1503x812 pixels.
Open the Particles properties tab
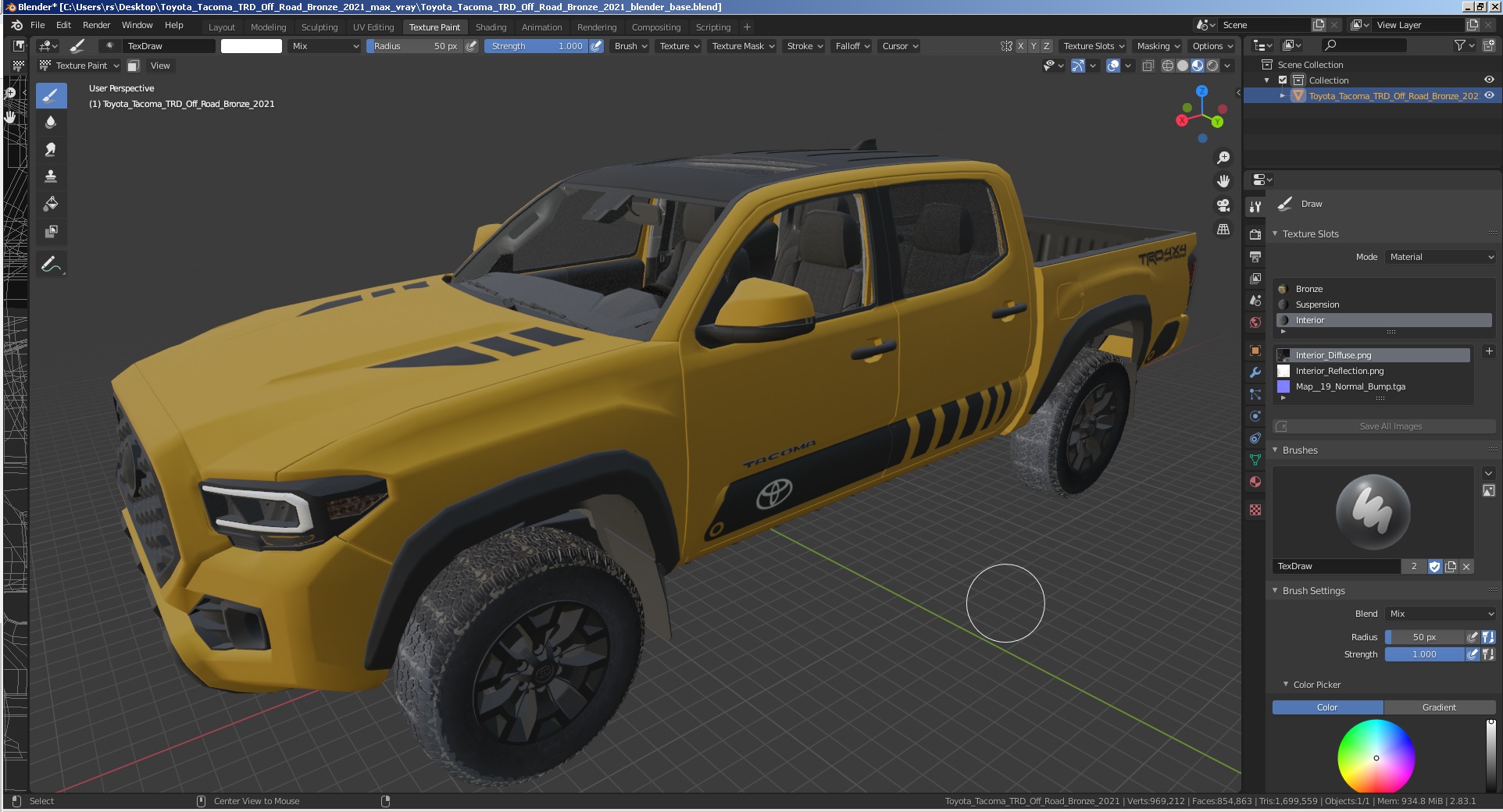point(1255,394)
